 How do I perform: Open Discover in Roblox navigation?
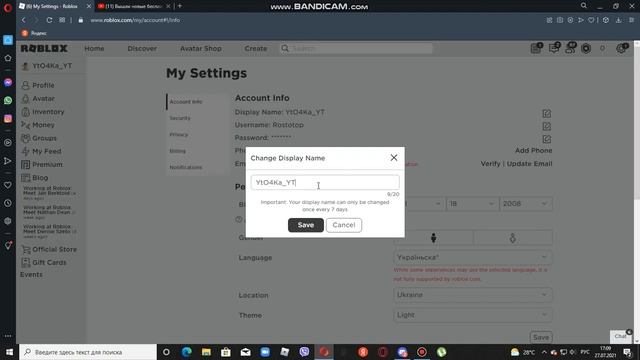[x=142, y=49]
